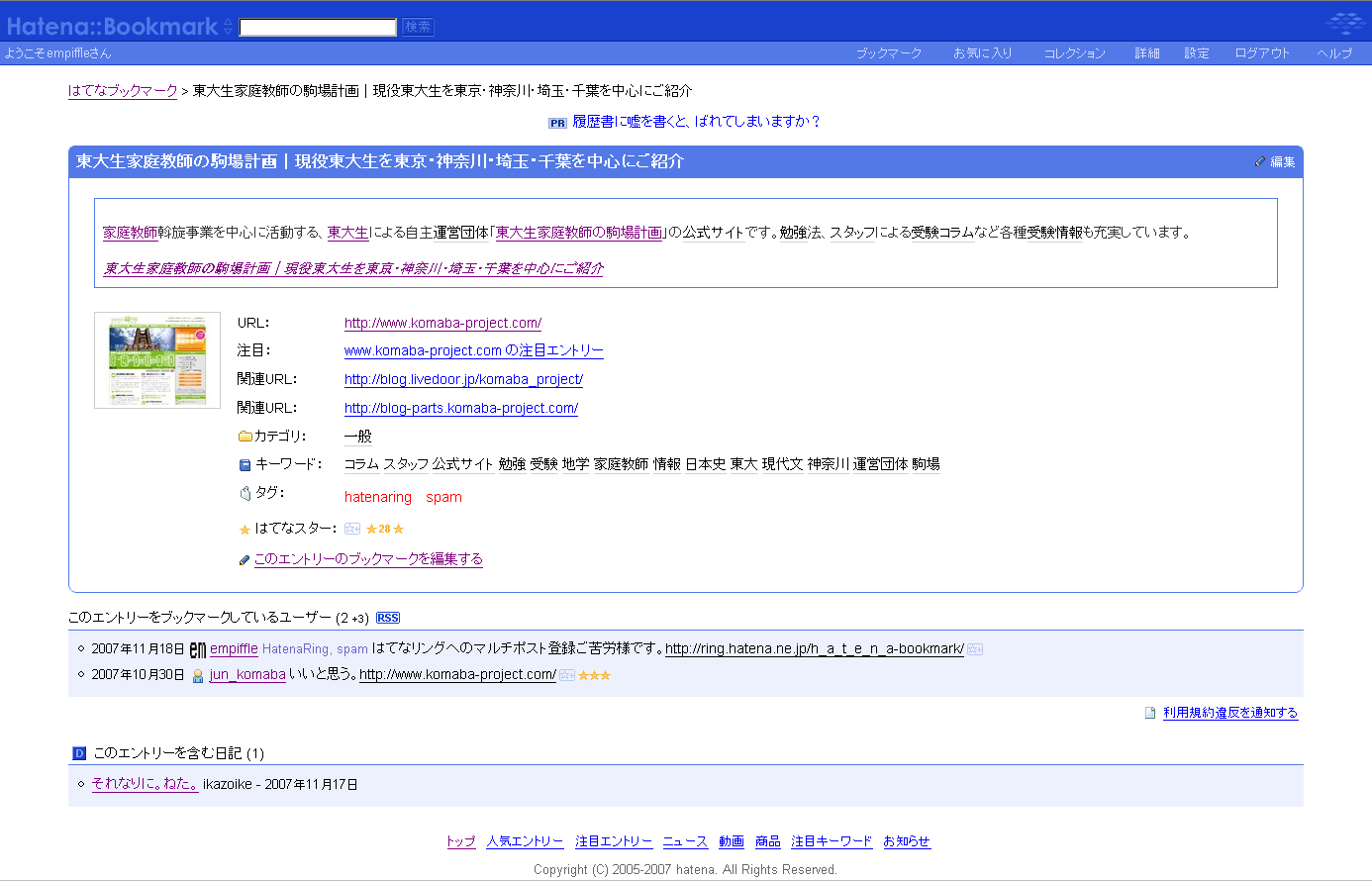Click the 検索 search button
The height and width of the screenshot is (881, 1372).
418,27
